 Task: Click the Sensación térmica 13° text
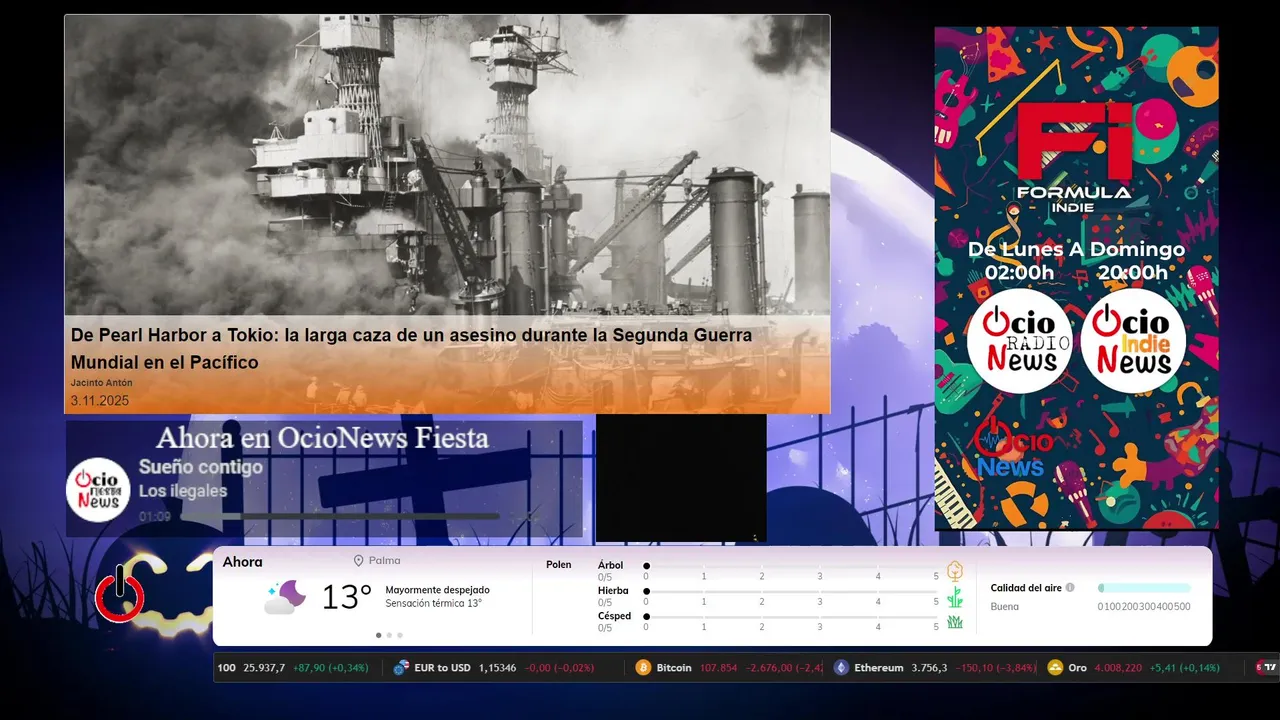(x=433, y=603)
